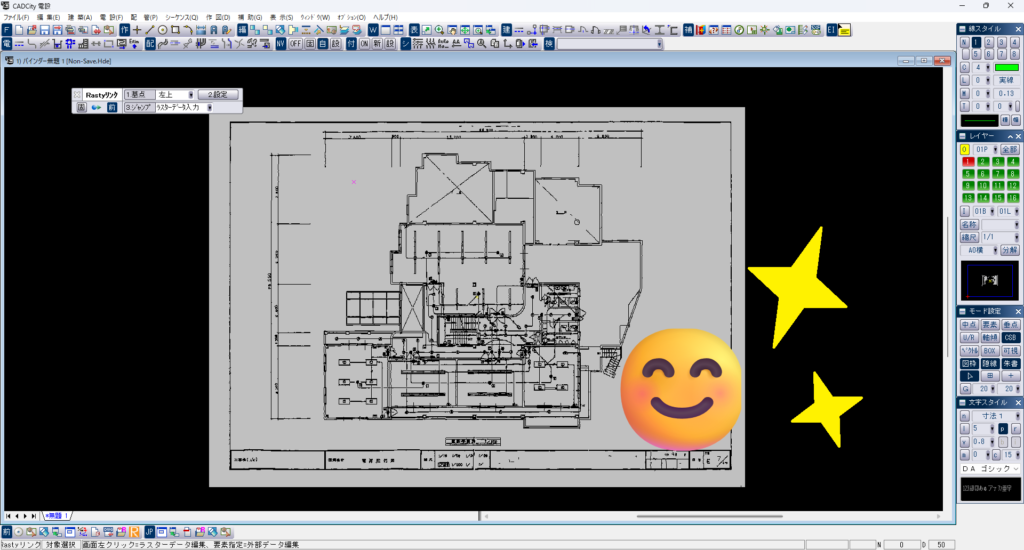Open the DA ゴシック font dropdown
Viewport: 1024px width, 550px height.
click(x=990, y=469)
